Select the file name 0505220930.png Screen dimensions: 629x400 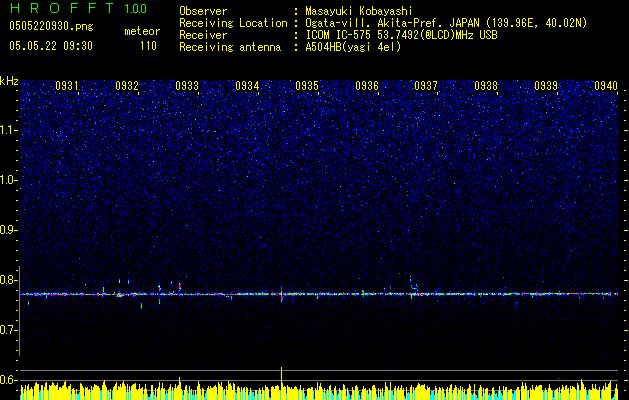click(51, 26)
